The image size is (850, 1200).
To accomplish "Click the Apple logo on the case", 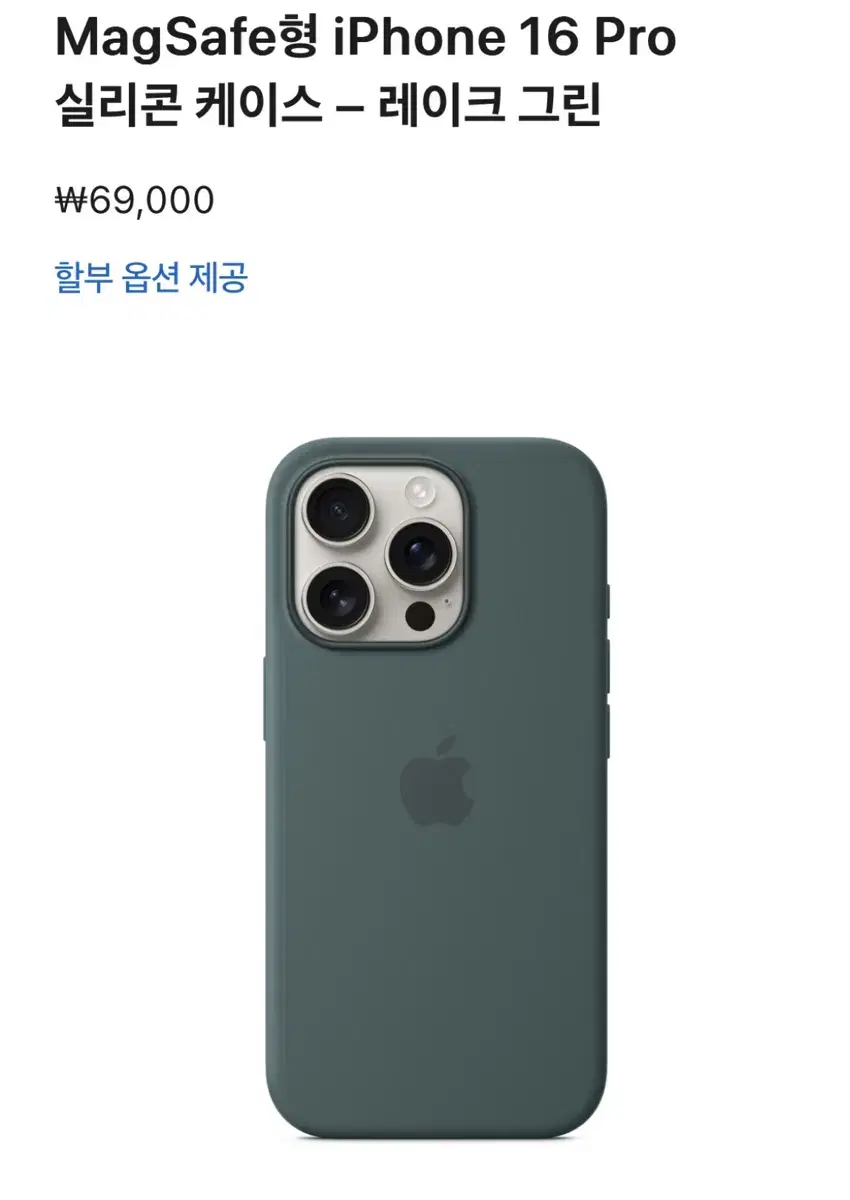I will click(x=436, y=781).
